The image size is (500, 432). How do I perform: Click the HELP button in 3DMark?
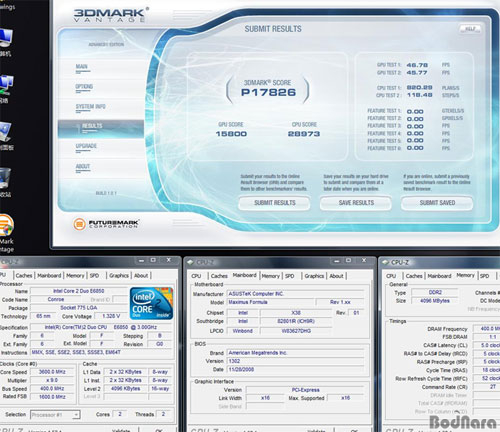coord(470,29)
